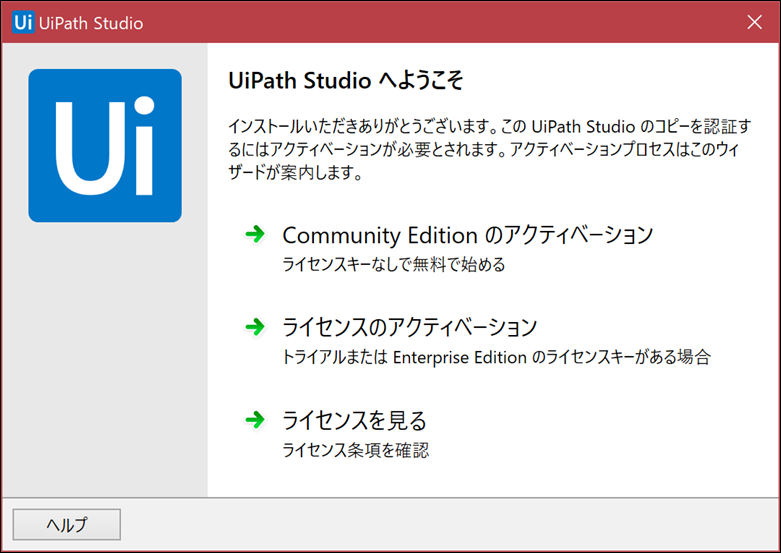Viewport: 781px width, 553px height.
Task: Click the welcome paragraph starting インストールいただき
Action: coord(490,149)
